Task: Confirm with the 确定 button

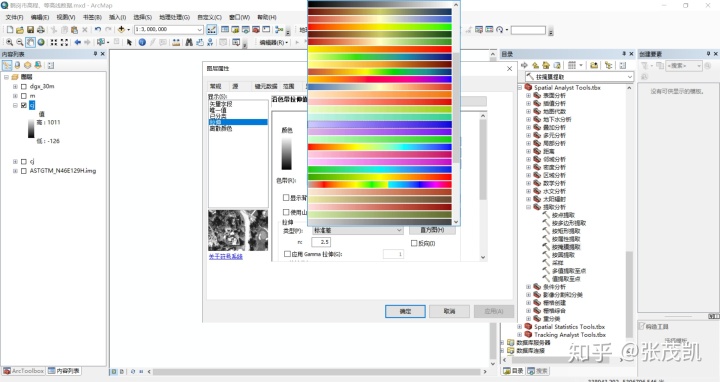Action: [x=405, y=311]
